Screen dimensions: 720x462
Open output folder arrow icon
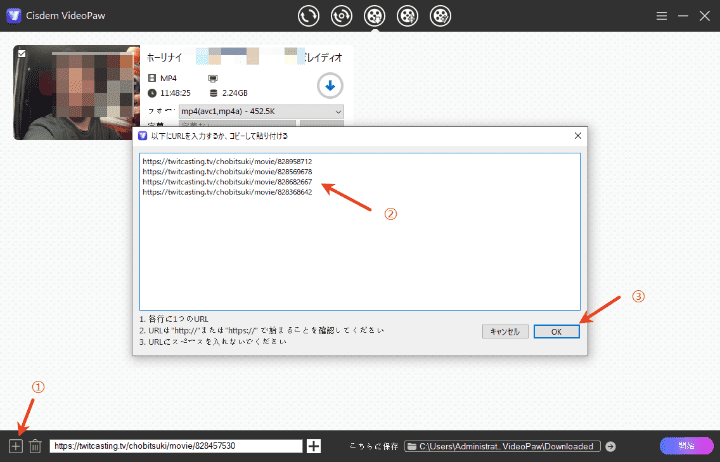tap(610, 446)
